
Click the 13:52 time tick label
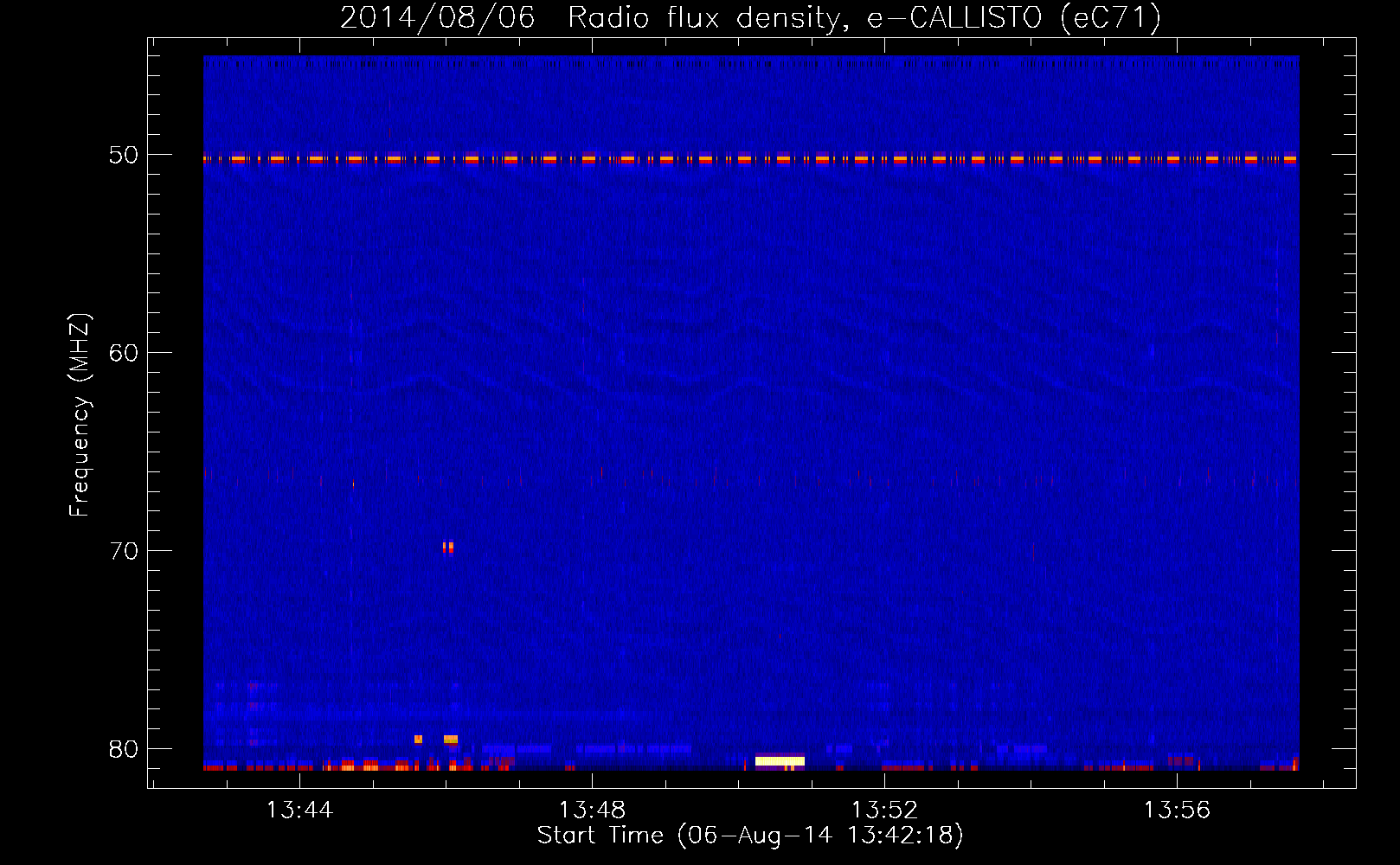coord(884,811)
